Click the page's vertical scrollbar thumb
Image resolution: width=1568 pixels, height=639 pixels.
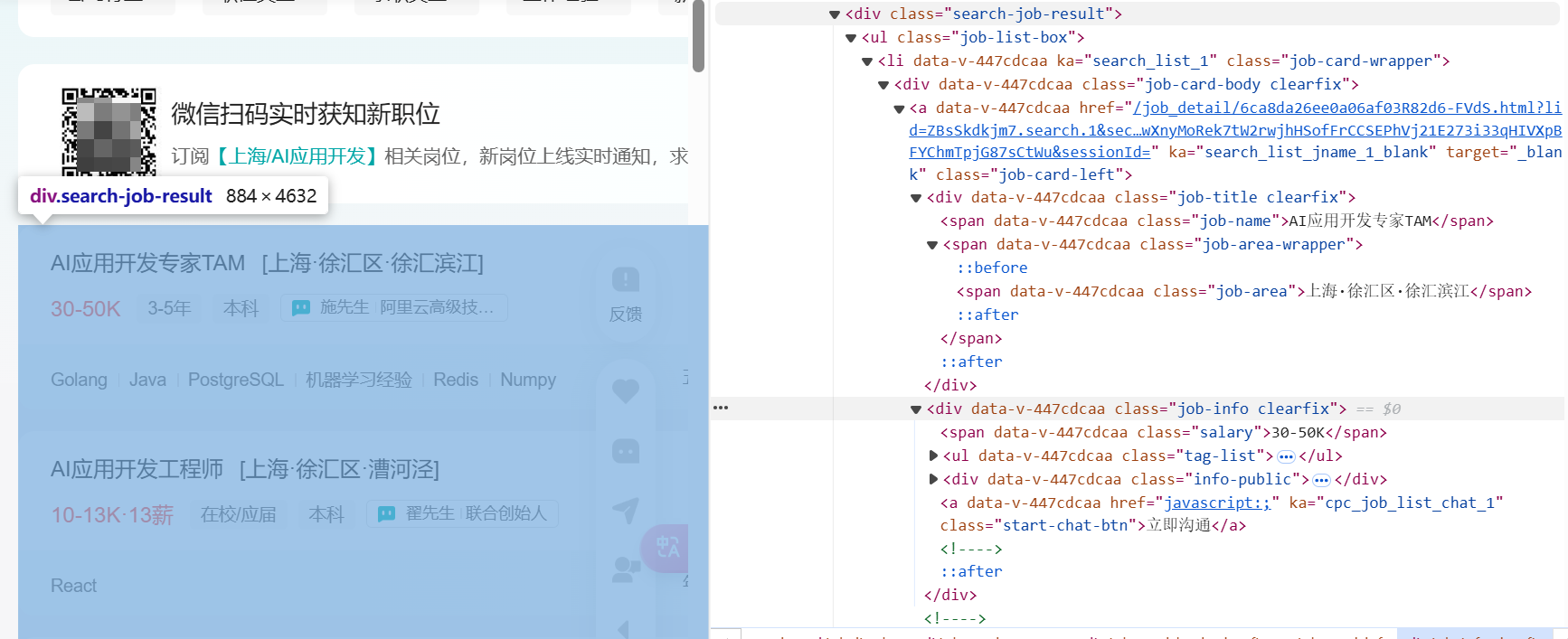point(698,36)
